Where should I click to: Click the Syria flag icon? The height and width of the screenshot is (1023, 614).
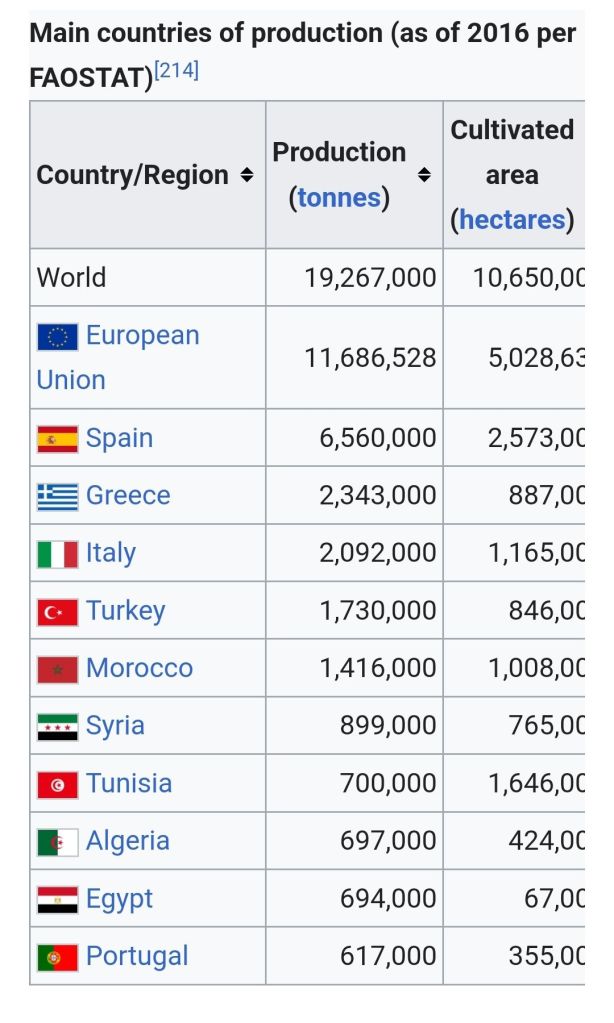point(57,727)
